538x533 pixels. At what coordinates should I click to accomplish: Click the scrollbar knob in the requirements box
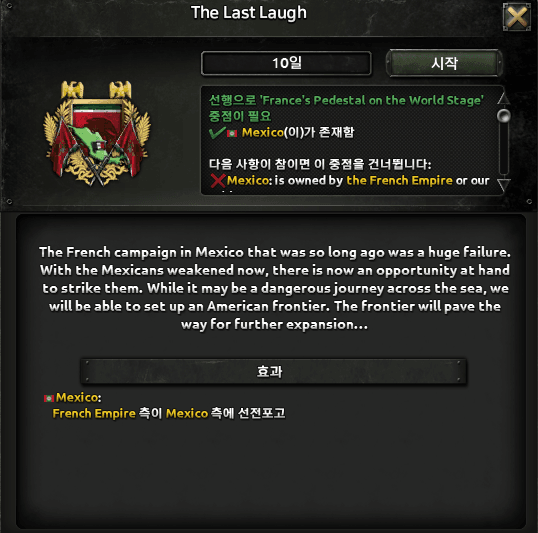coord(503,116)
